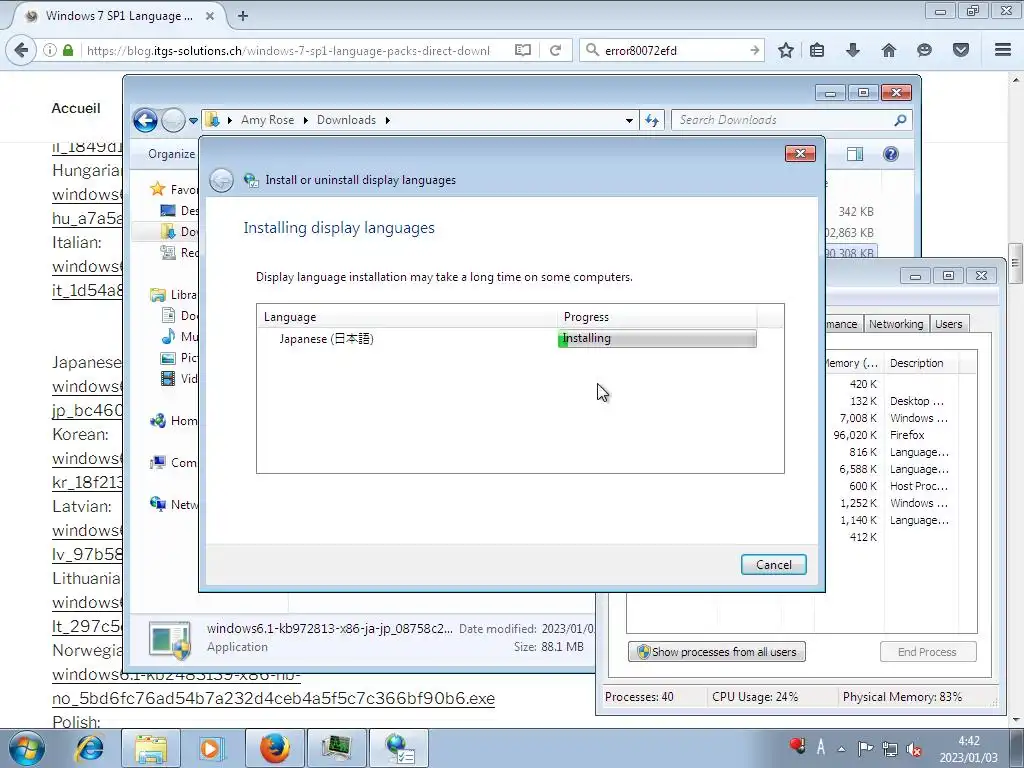Click the back arrow in installer dialog
The image size is (1024, 768).
click(x=221, y=180)
